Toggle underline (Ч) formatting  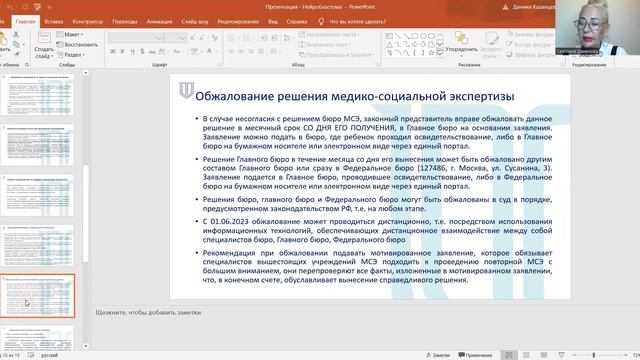coord(132,51)
